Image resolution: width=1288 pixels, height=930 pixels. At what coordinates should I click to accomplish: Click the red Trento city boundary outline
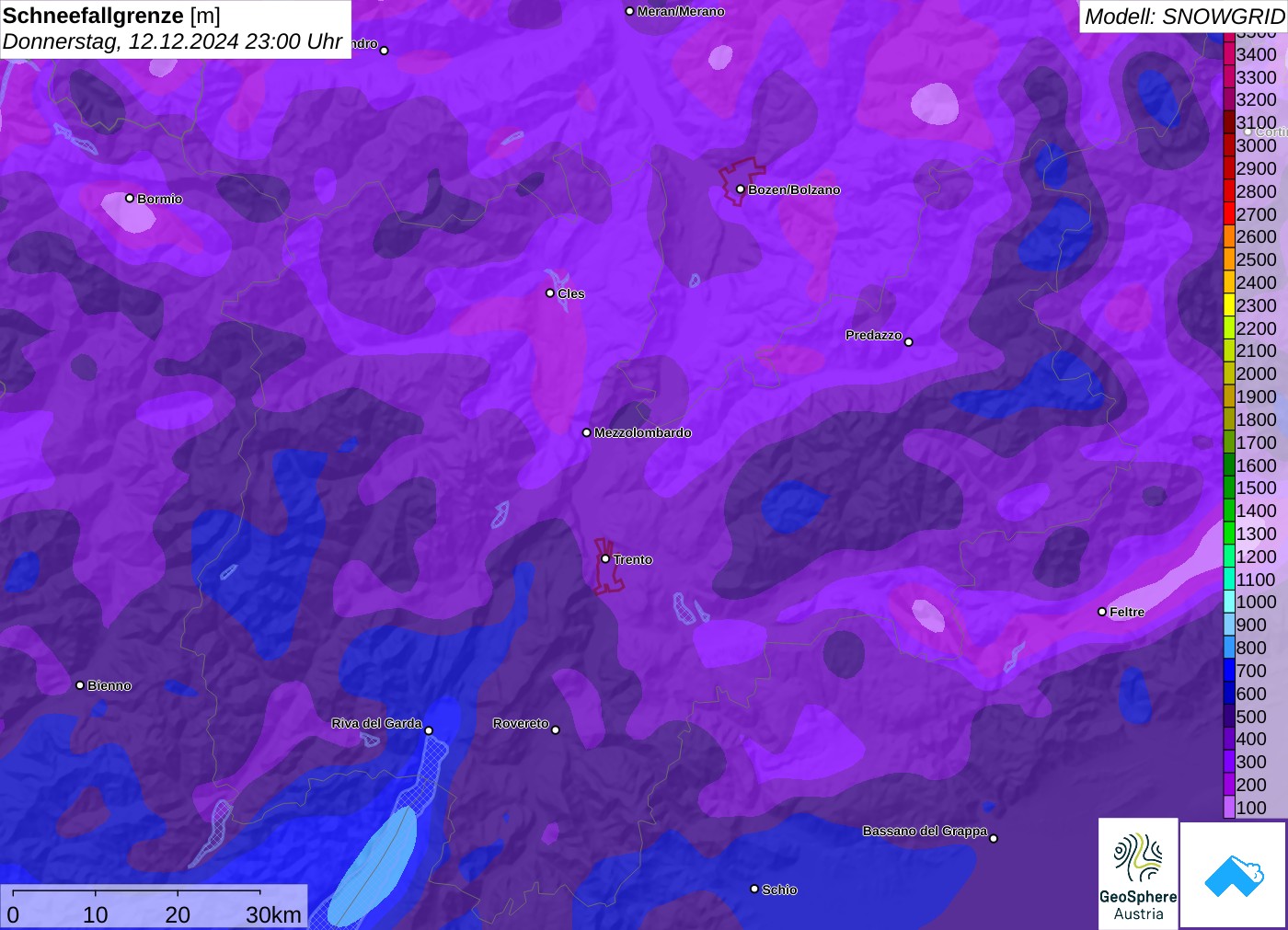(609, 568)
